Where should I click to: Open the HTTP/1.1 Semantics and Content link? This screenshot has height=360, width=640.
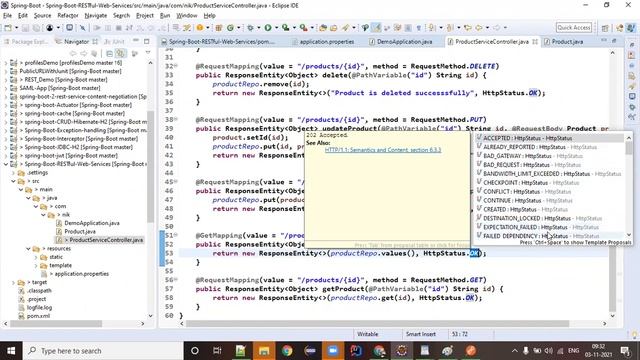coord(383,150)
